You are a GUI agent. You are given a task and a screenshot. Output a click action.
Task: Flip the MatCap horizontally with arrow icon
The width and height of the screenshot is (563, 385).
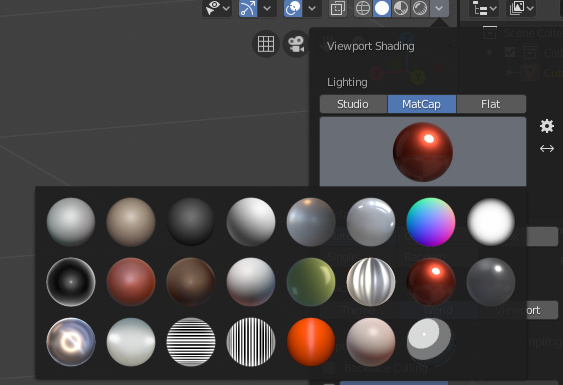click(547, 148)
